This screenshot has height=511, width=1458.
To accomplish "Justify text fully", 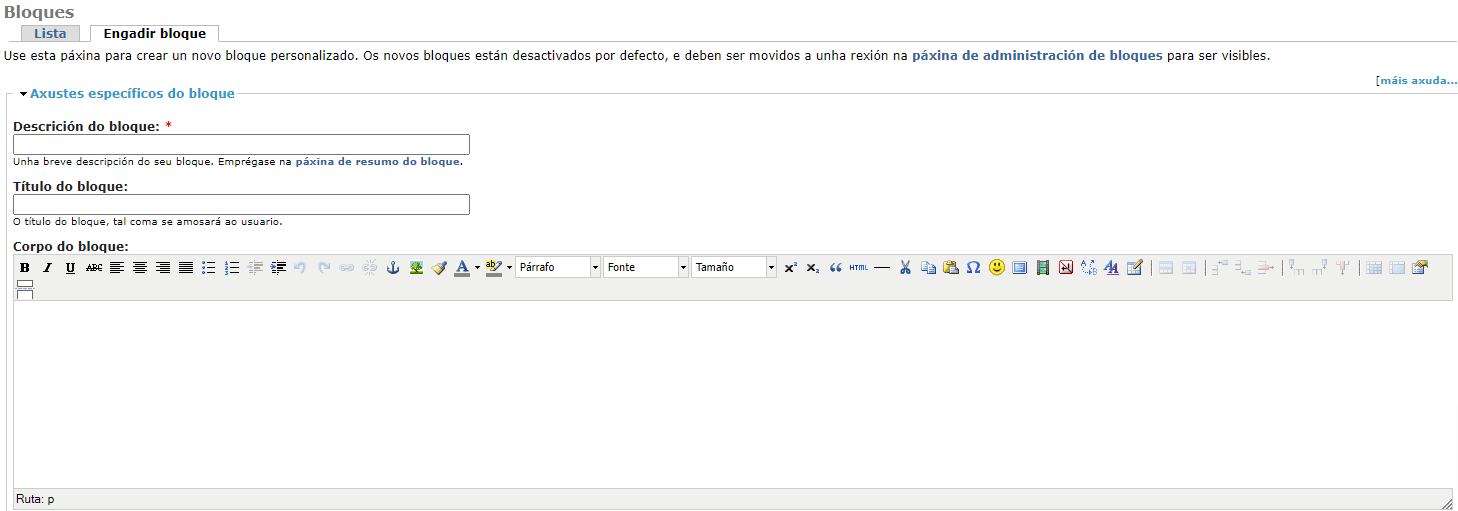I will pyautogui.click(x=185, y=267).
